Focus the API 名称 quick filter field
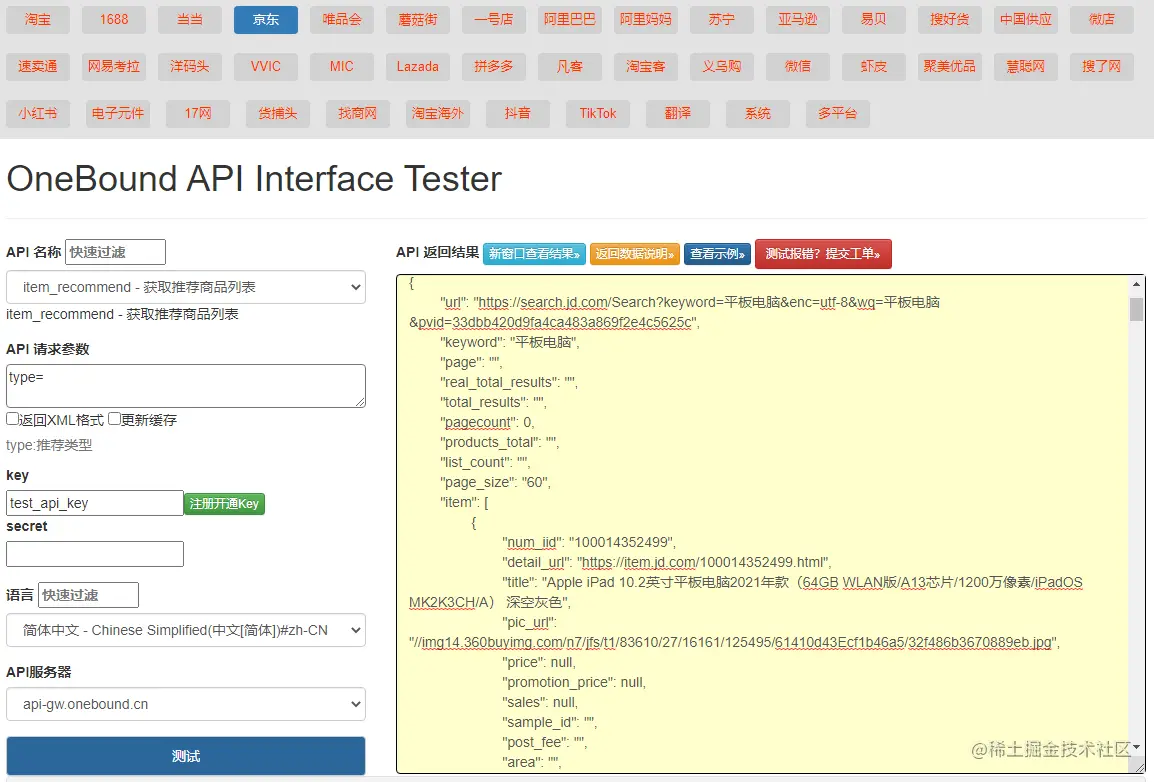The height and width of the screenshot is (782, 1154). click(x=116, y=252)
